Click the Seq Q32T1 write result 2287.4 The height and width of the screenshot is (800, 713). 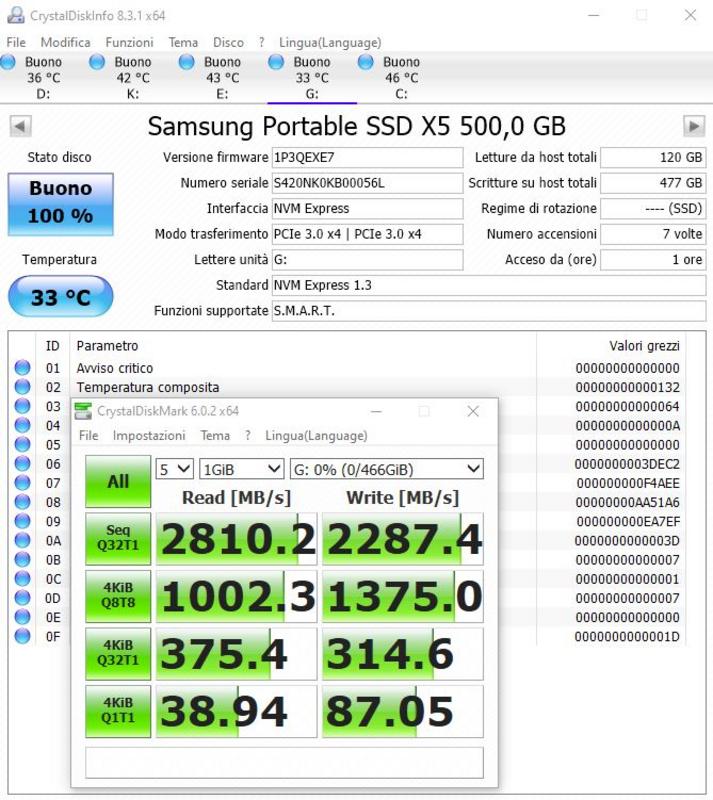403,539
